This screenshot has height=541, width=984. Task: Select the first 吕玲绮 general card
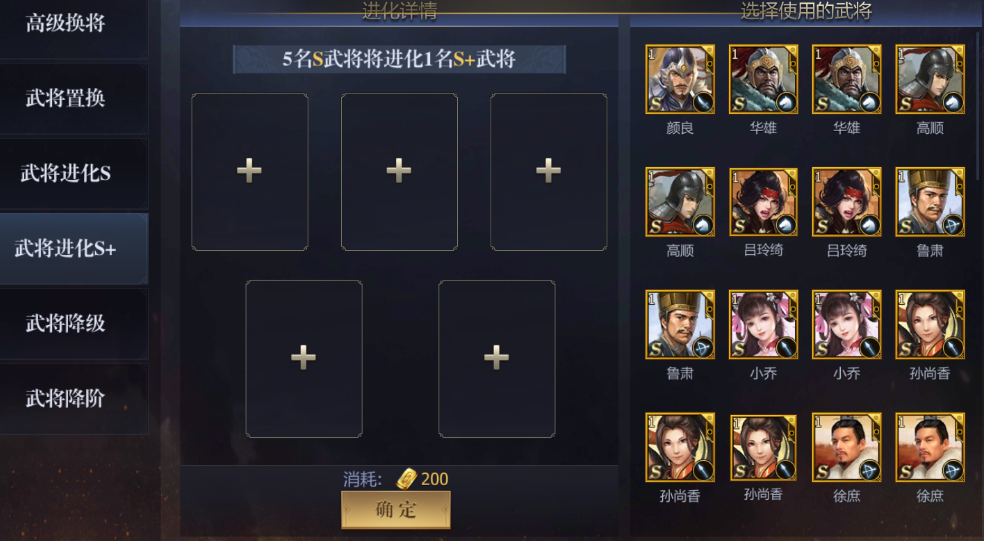point(763,202)
